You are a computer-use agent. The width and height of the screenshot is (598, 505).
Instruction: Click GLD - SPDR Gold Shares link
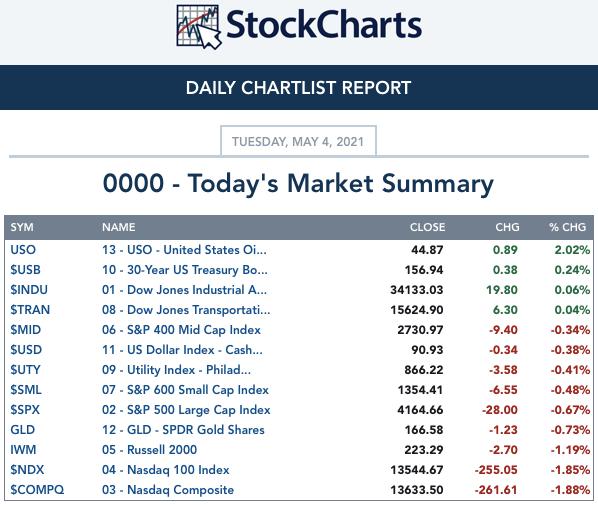183,430
